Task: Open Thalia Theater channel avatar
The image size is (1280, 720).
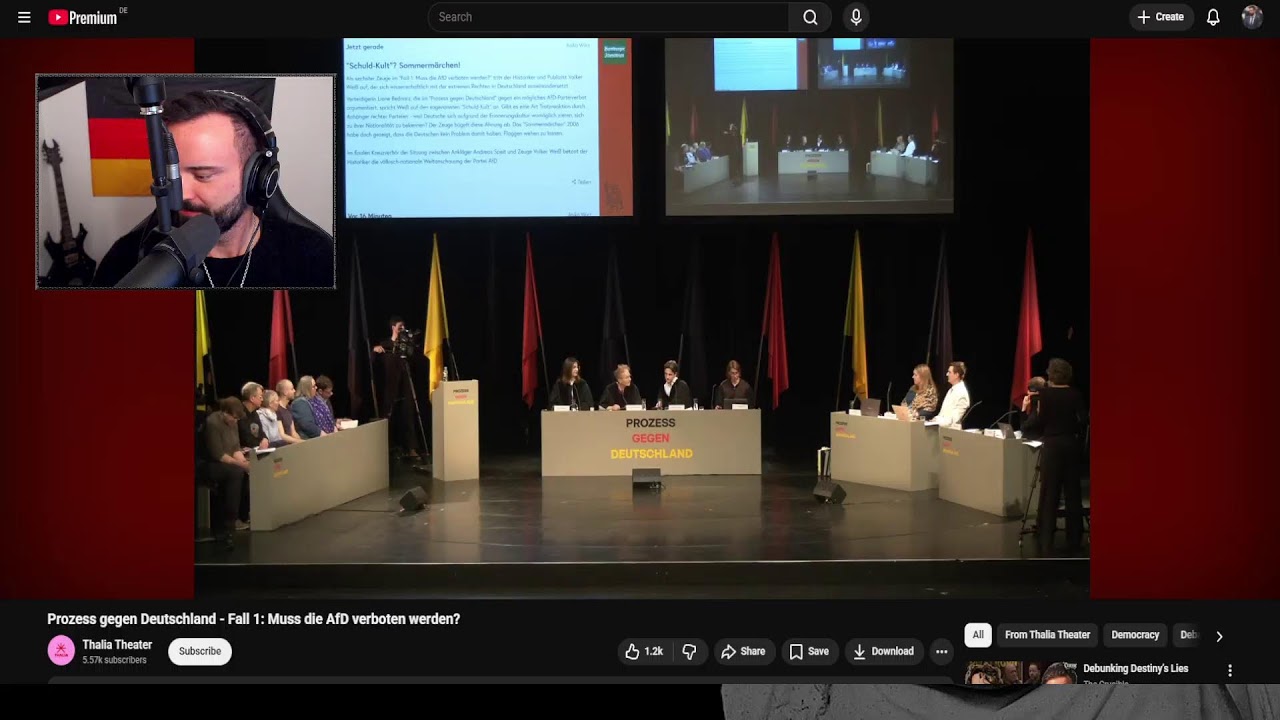Action: [x=61, y=651]
